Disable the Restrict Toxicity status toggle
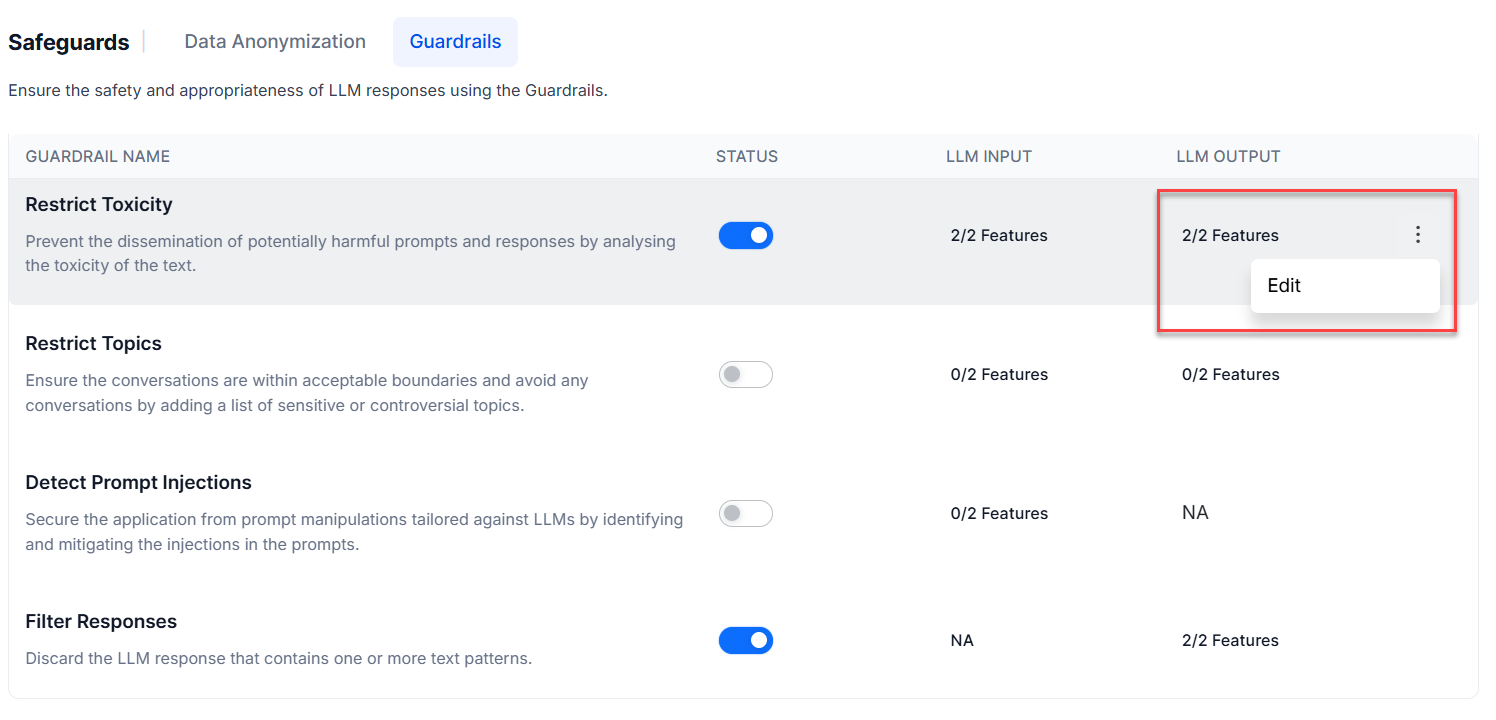 coord(746,235)
